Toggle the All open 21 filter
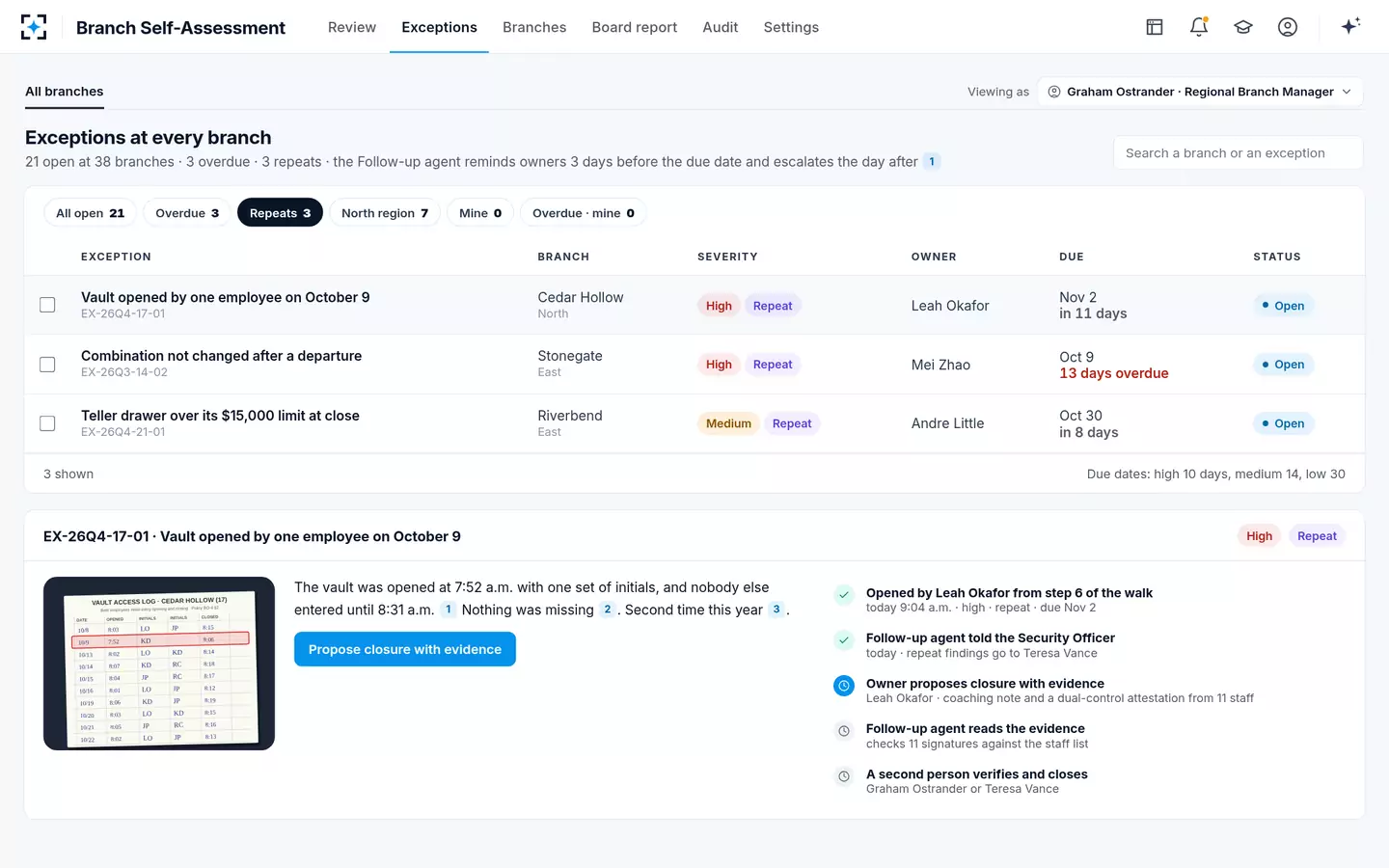 [x=91, y=213]
